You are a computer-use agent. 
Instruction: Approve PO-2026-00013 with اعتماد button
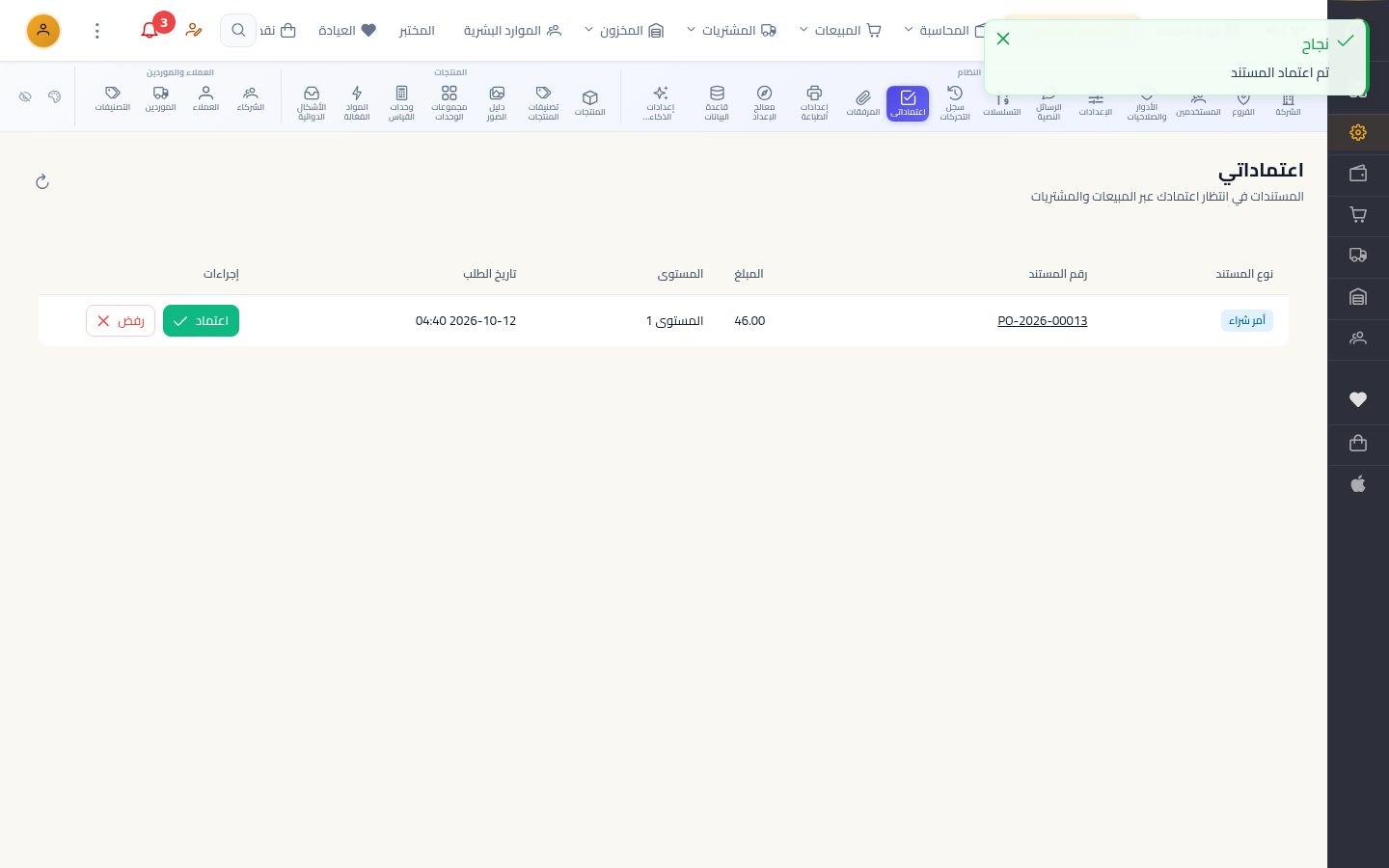point(201,320)
